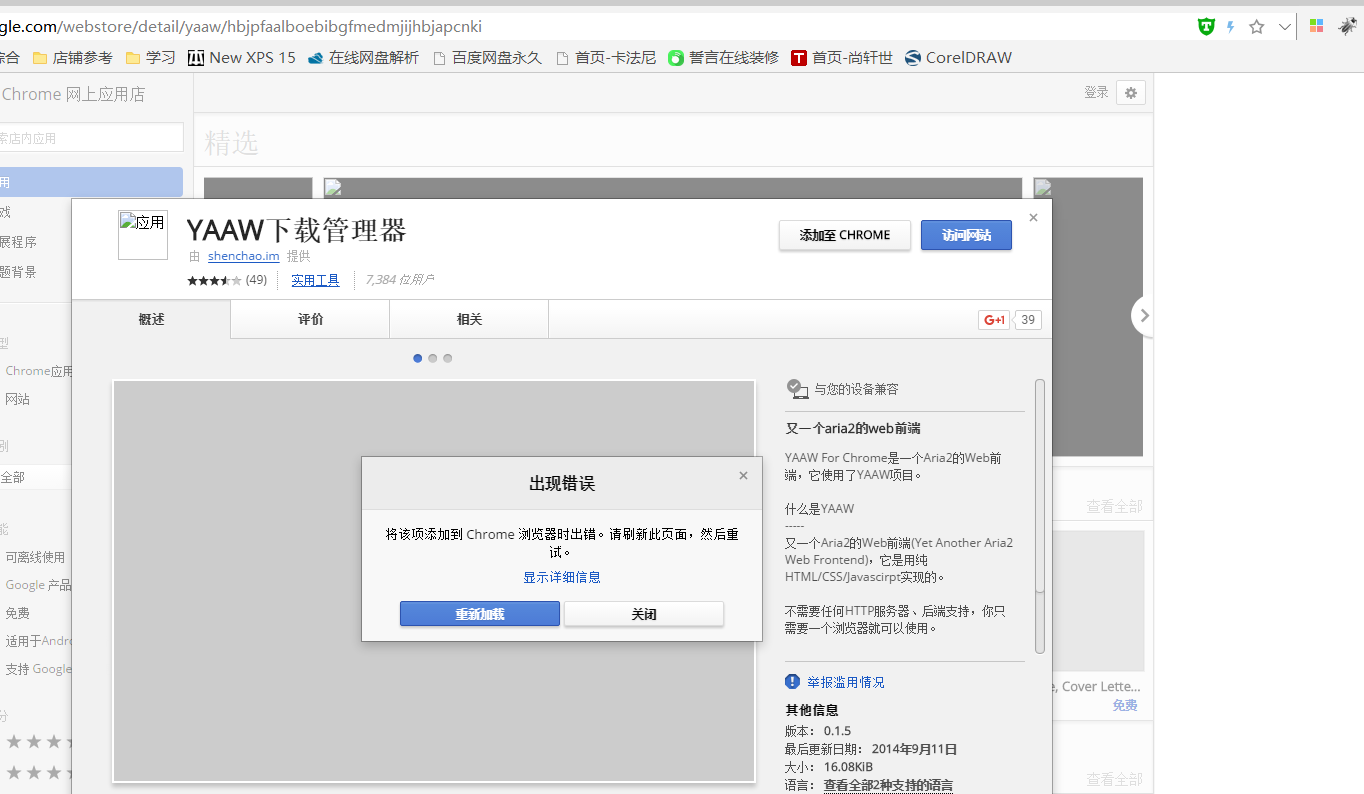Open the 首页-尚轩世 bookmark
The image size is (1364, 794).
pos(842,58)
